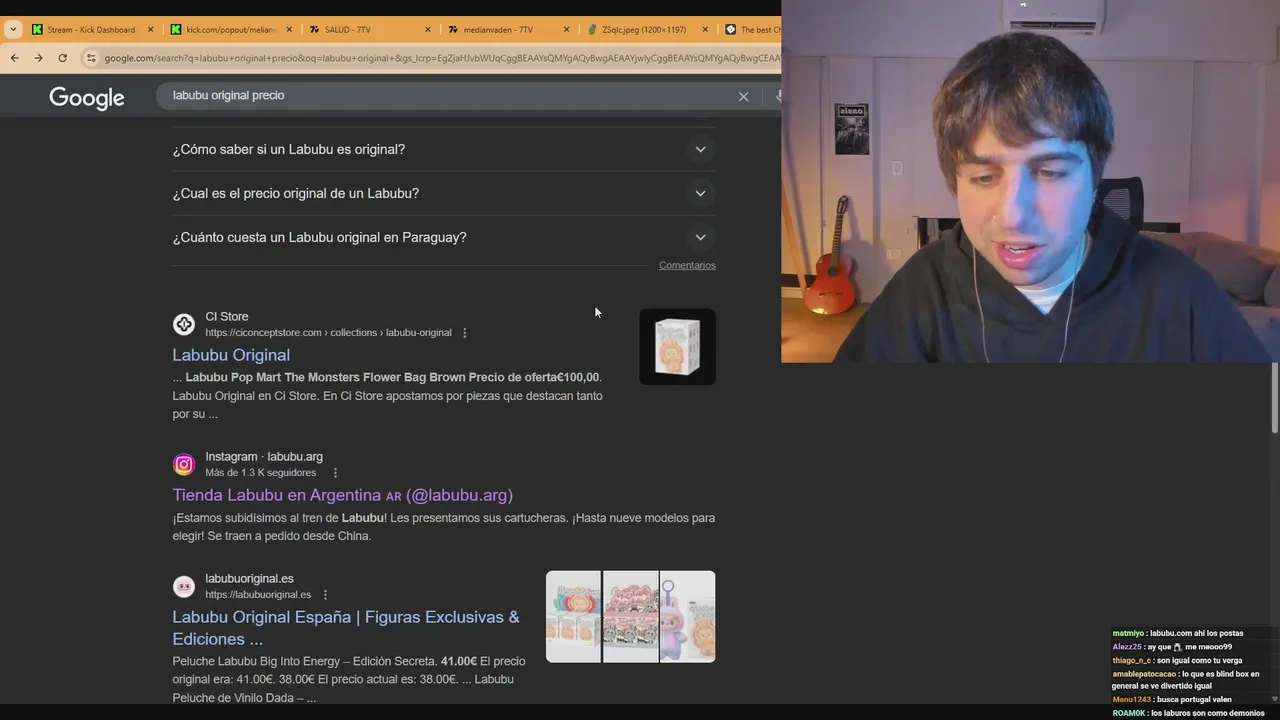Close the SALUD - 7TV tab
Screen dimensions: 1280x720
coord(428,30)
